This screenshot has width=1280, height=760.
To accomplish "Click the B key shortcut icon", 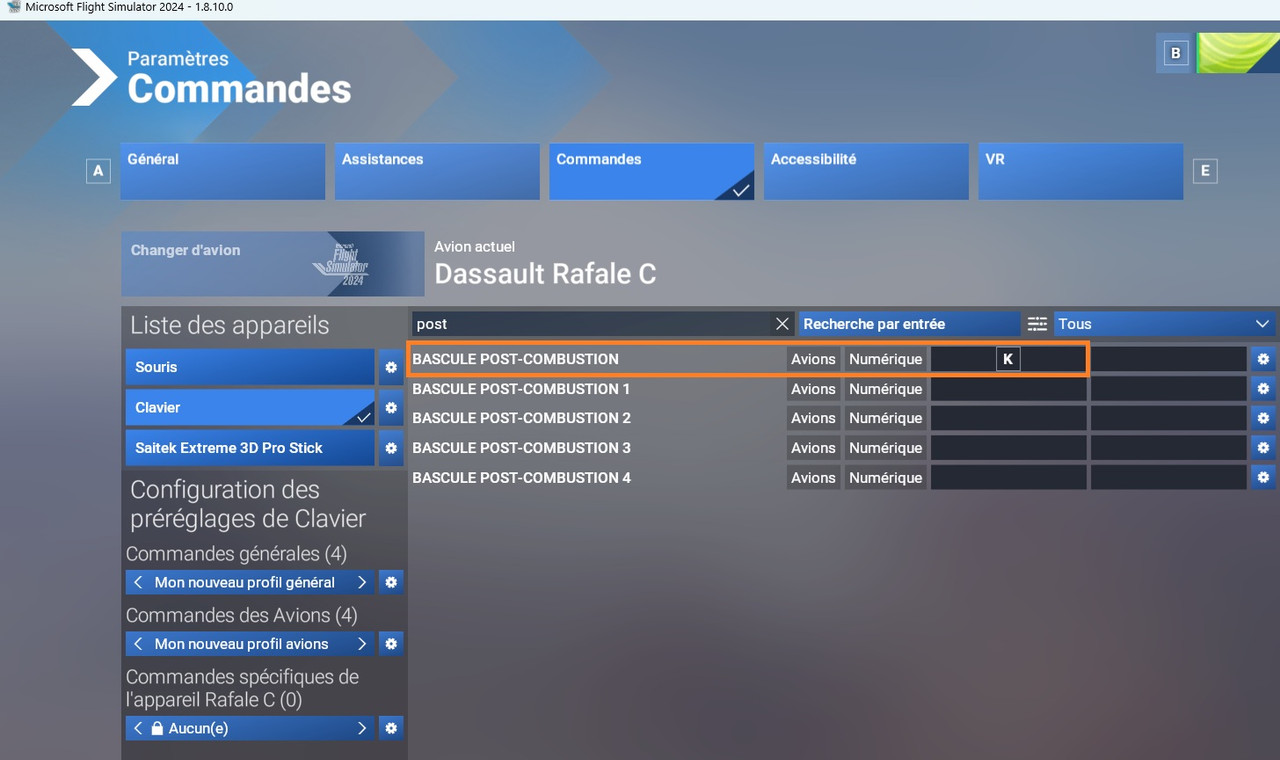I will (1175, 54).
